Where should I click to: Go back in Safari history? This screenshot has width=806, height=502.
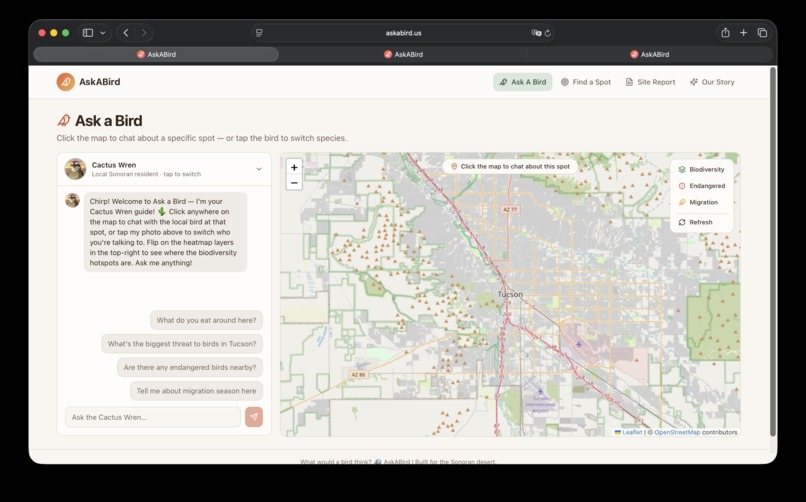tap(126, 33)
